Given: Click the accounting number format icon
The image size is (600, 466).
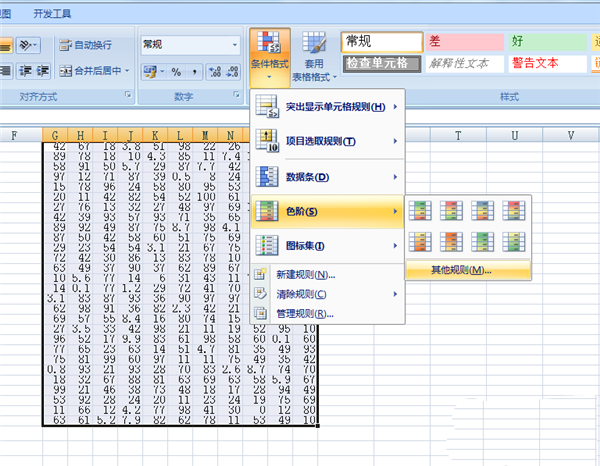Looking at the screenshot, I should 150,71.
